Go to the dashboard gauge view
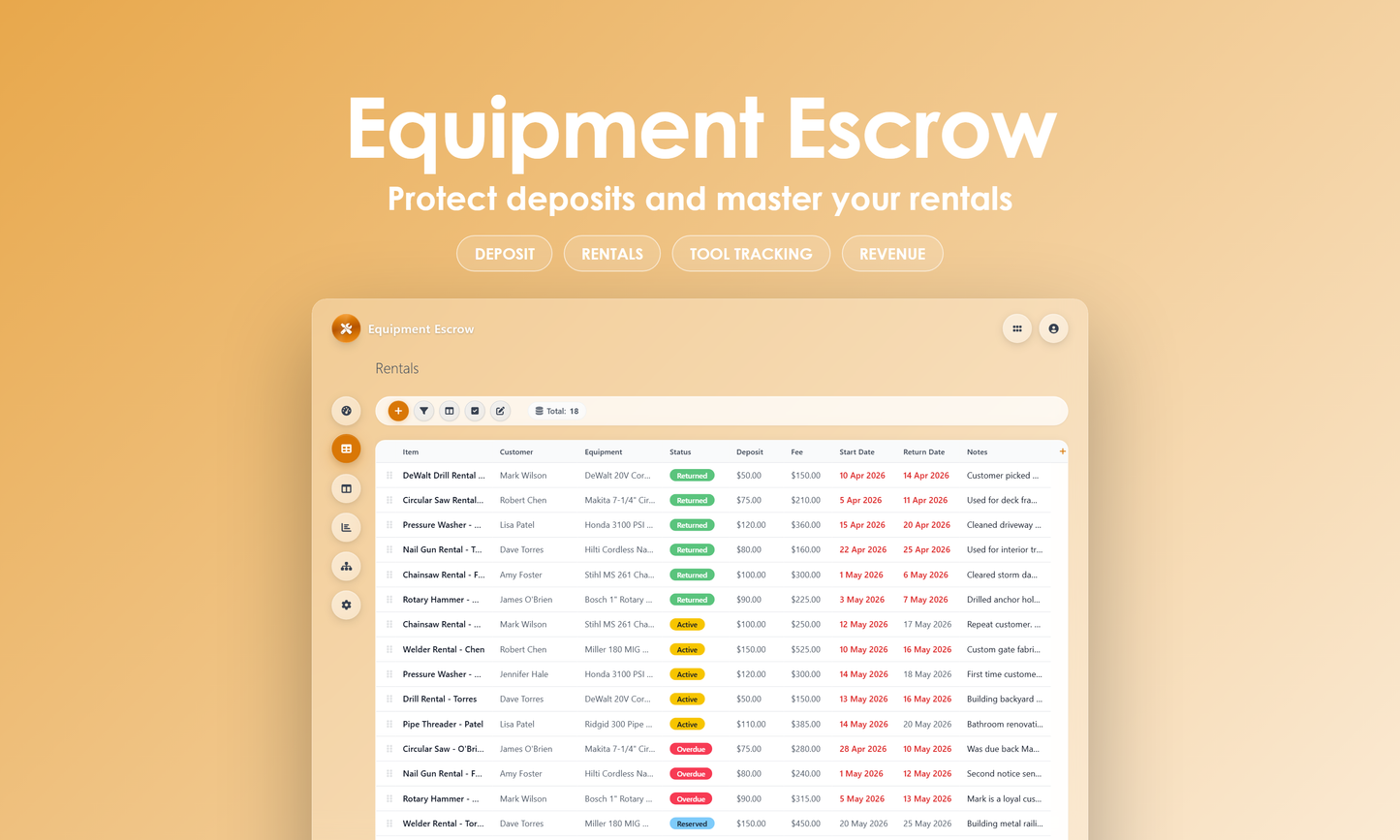Image resolution: width=1400 pixels, height=840 pixels. 346,411
